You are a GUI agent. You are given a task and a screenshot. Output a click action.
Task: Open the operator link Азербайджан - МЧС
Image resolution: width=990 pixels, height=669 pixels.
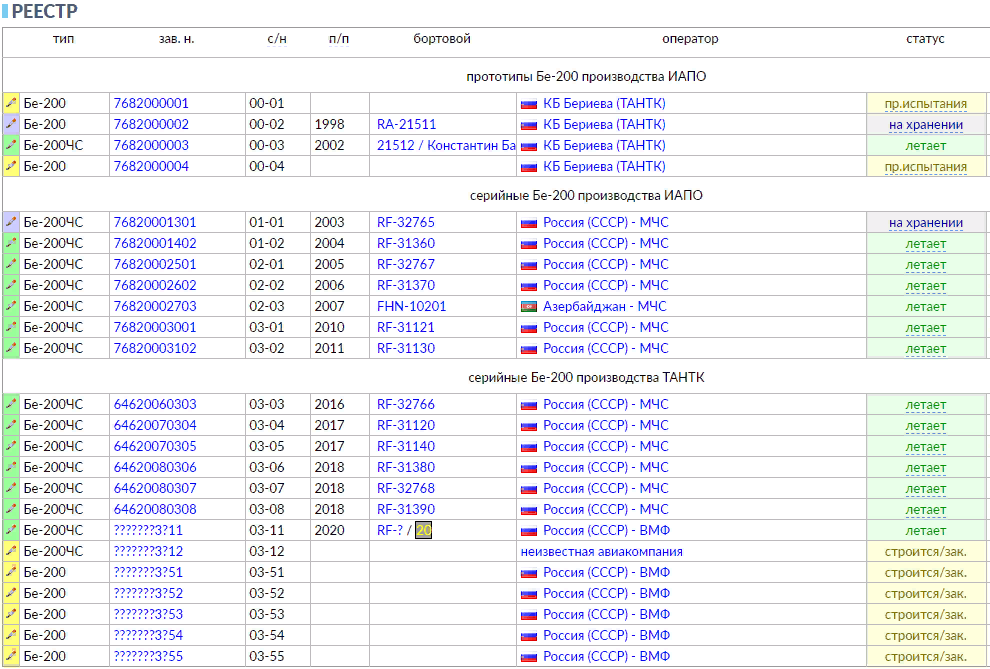605,306
